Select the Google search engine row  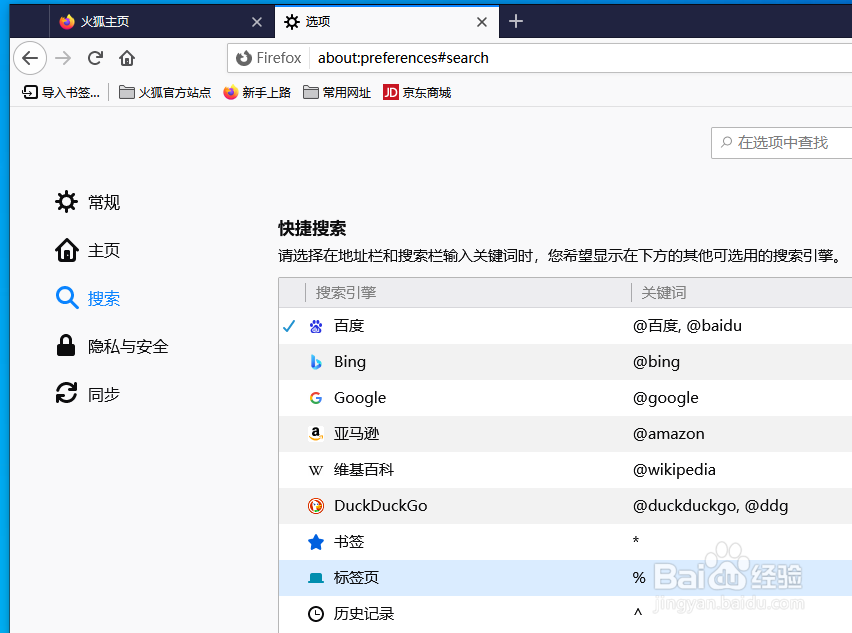coord(565,398)
